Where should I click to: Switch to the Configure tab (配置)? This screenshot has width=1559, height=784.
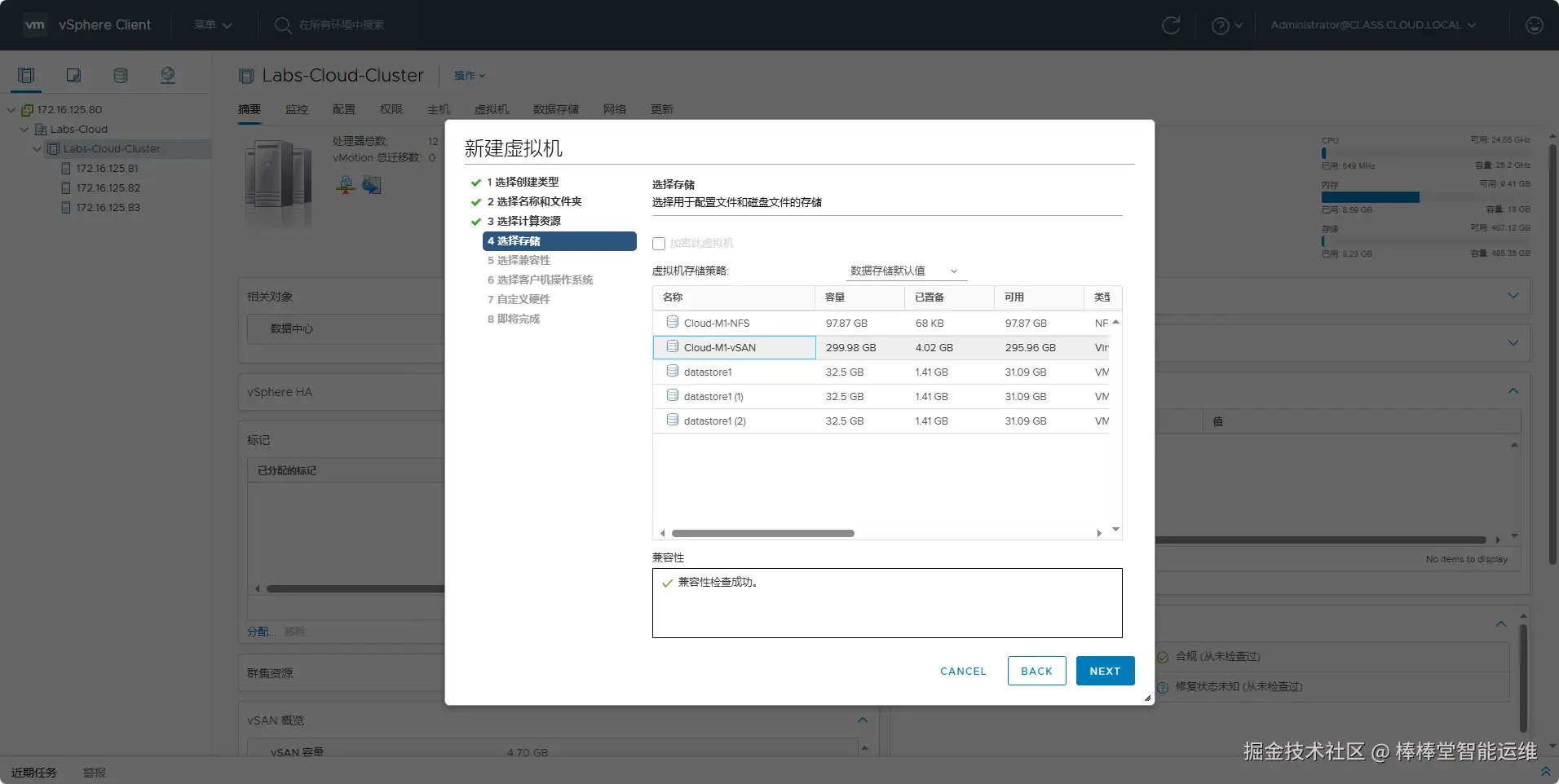[344, 109]
